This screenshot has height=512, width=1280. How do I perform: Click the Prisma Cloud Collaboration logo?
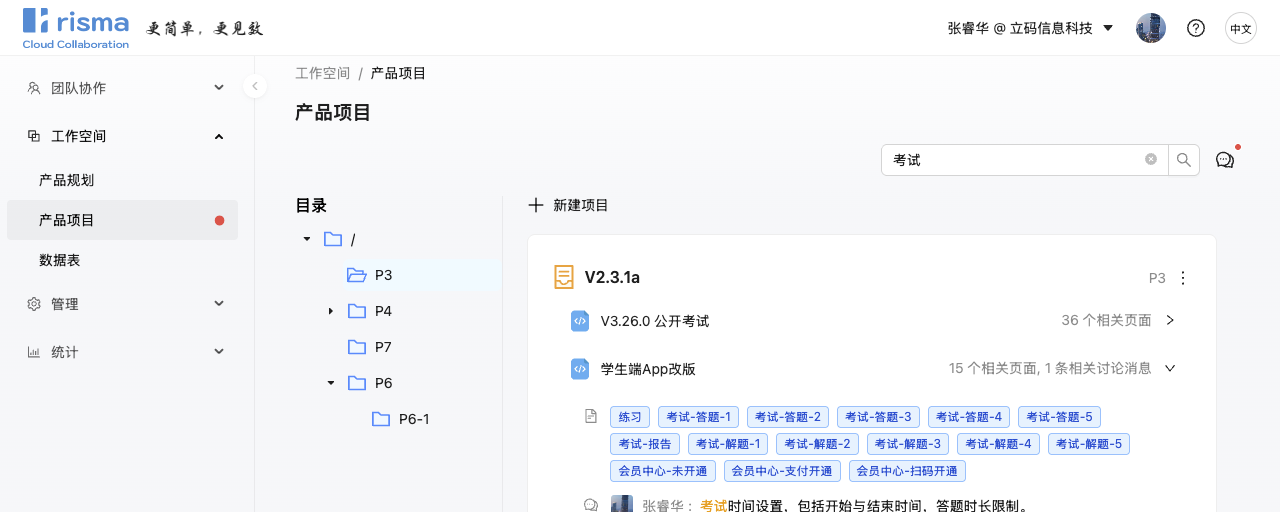point(76,28)
